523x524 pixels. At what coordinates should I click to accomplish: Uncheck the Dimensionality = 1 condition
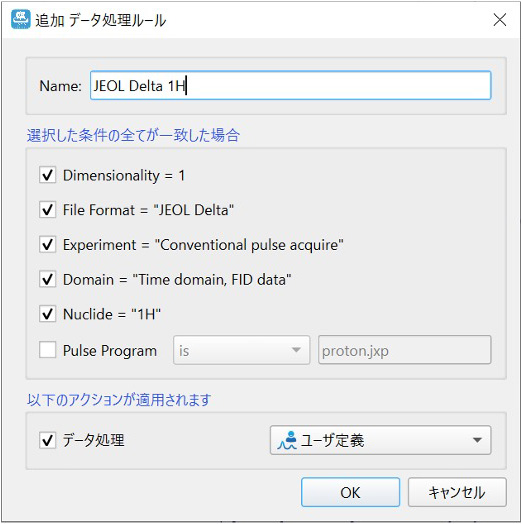[x=47, y=175]
